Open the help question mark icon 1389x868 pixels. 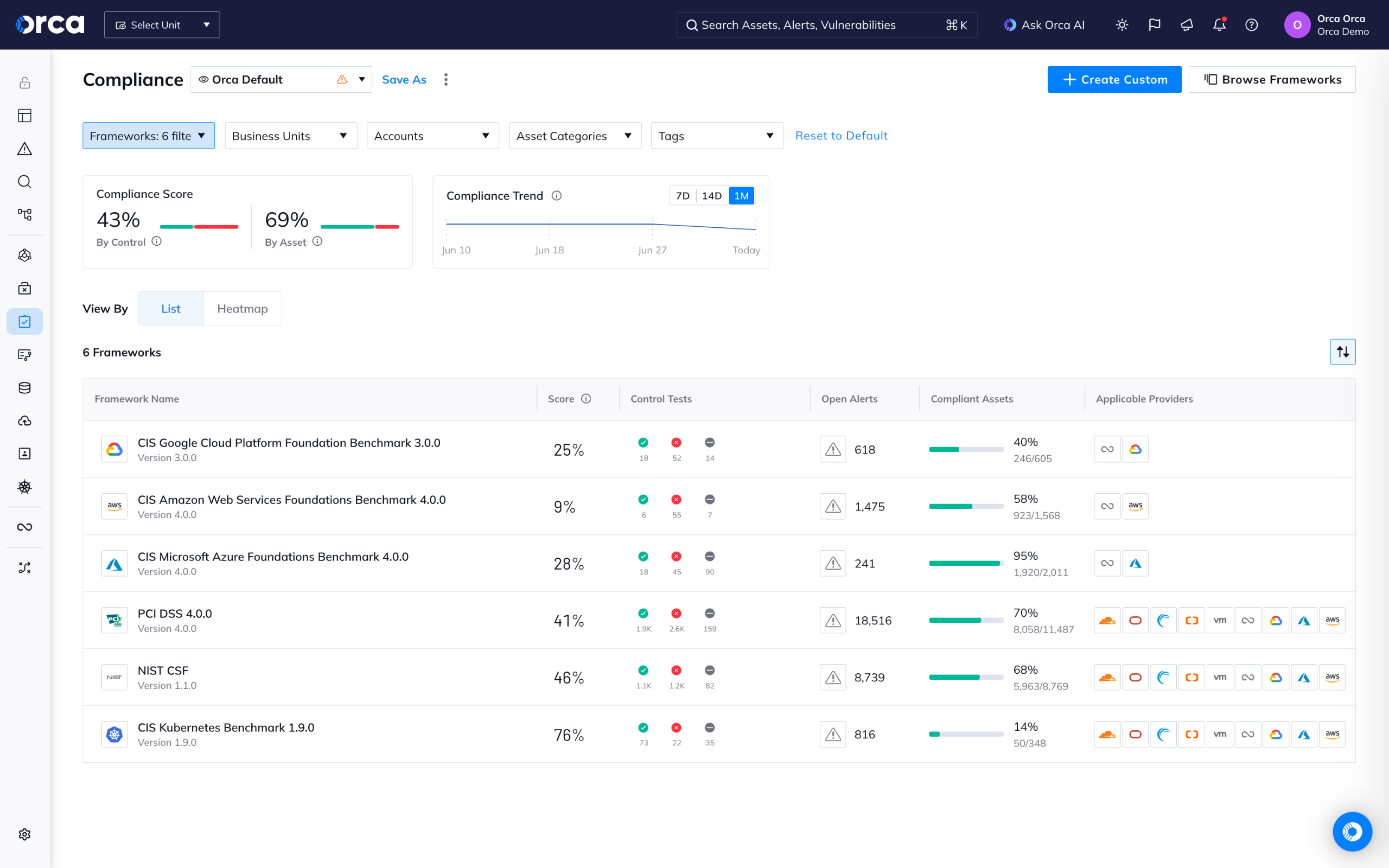[1251, 25]
